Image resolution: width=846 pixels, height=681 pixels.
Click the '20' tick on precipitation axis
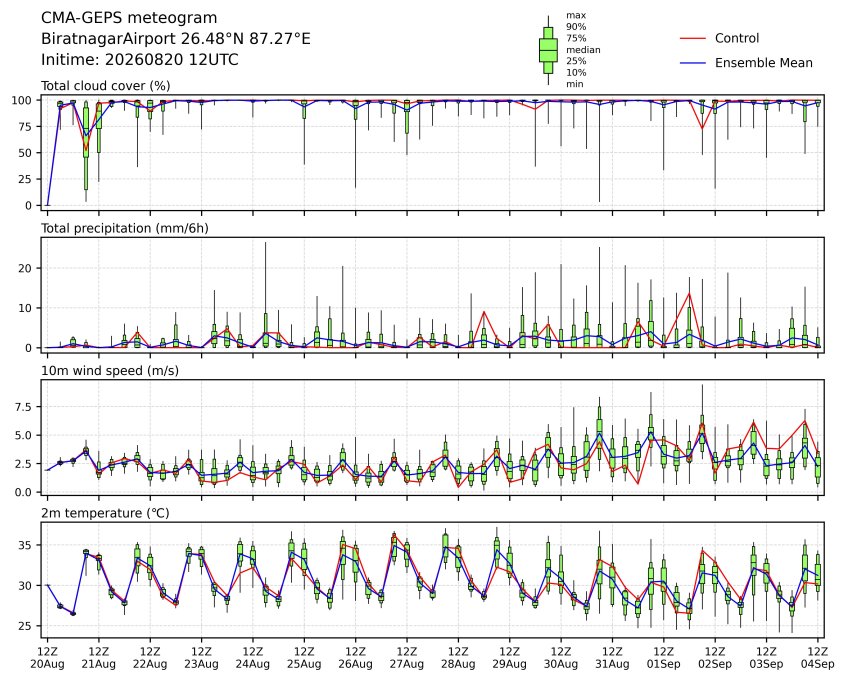pos(25,268)
